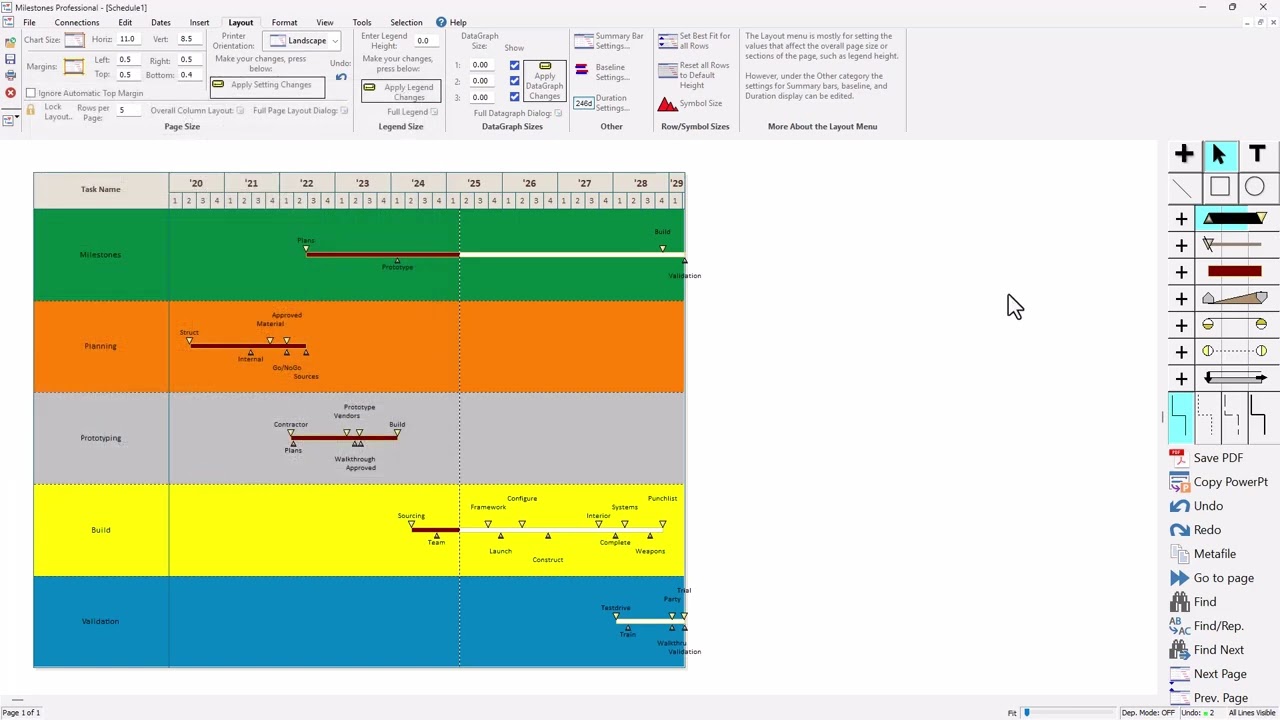Image resolution: width=1280 pixels, height=720 pixels.
Task: Toggle Show checkbox for DataGraph 3
Action: pyautogui.click(x=514, y=97)
